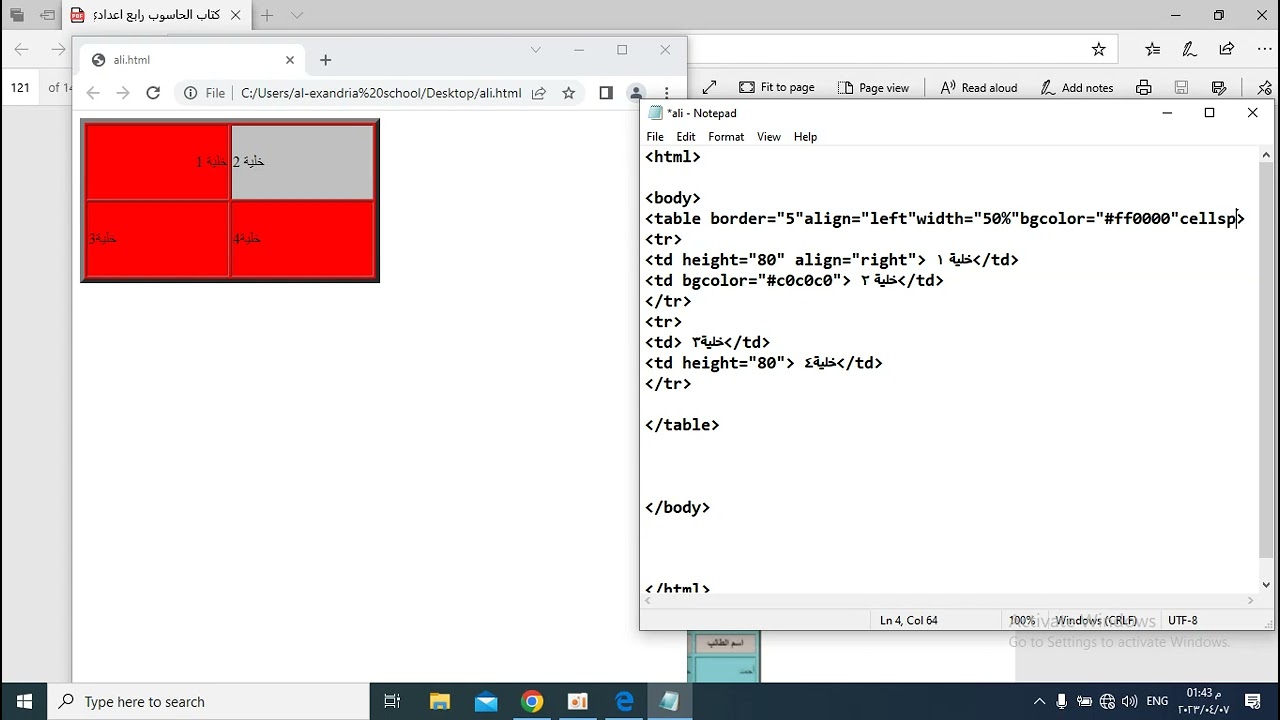1280x720 pixels.
Task: Open a new tab in Chrome
Action: pos(325,60)
